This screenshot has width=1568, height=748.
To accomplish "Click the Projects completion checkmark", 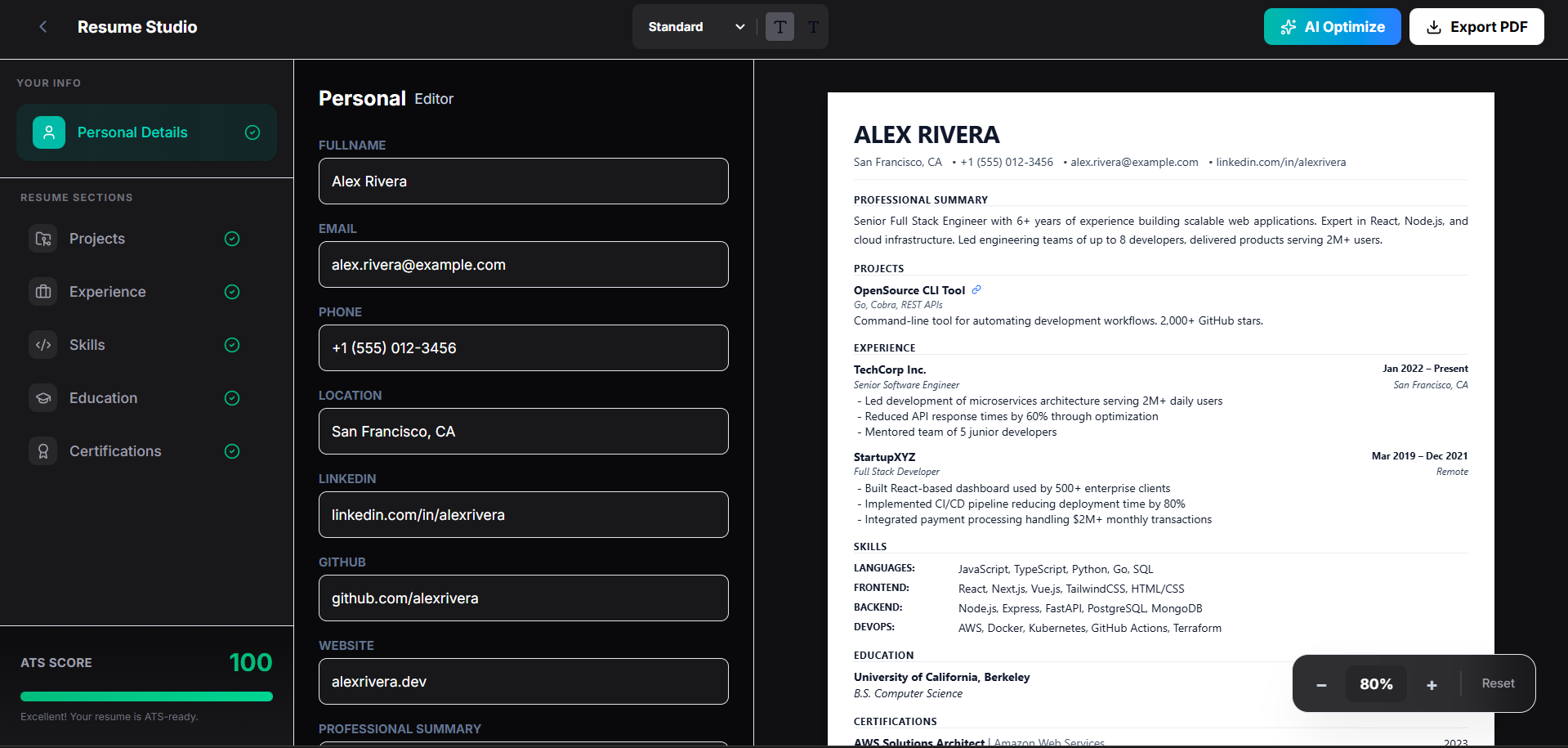I will 232,239.
